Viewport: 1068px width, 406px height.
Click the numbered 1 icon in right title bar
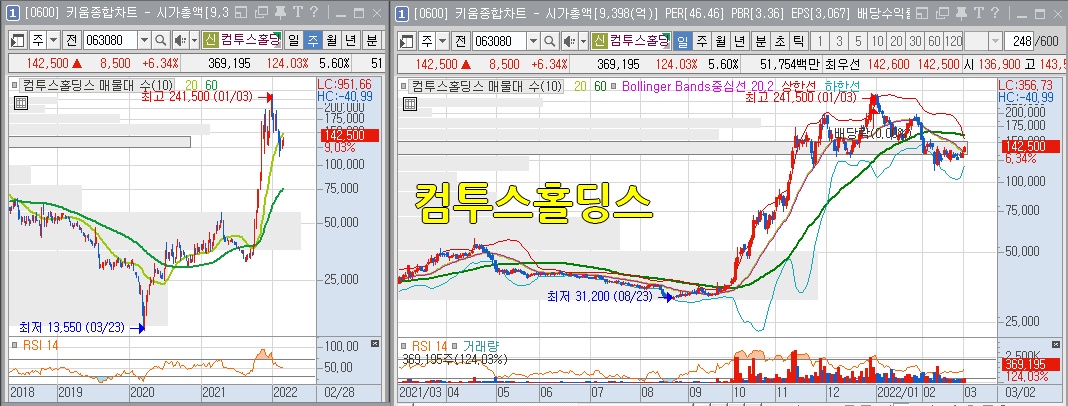[402, 12]
